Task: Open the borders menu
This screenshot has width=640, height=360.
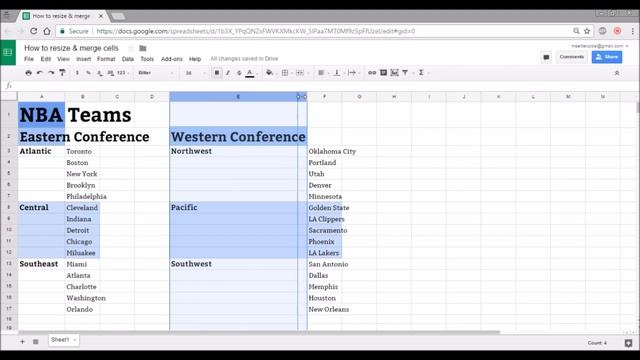Action: (285, 73)
